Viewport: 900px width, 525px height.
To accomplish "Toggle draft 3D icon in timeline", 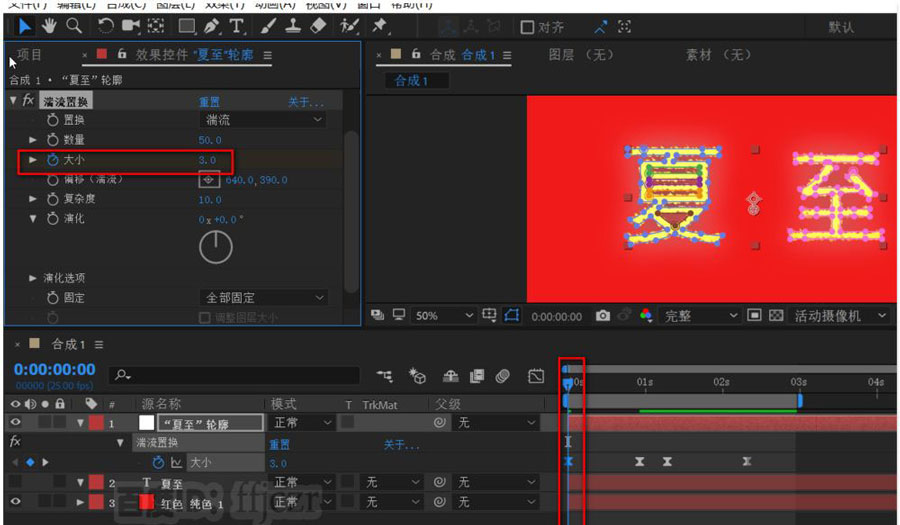I will [417, 376].
